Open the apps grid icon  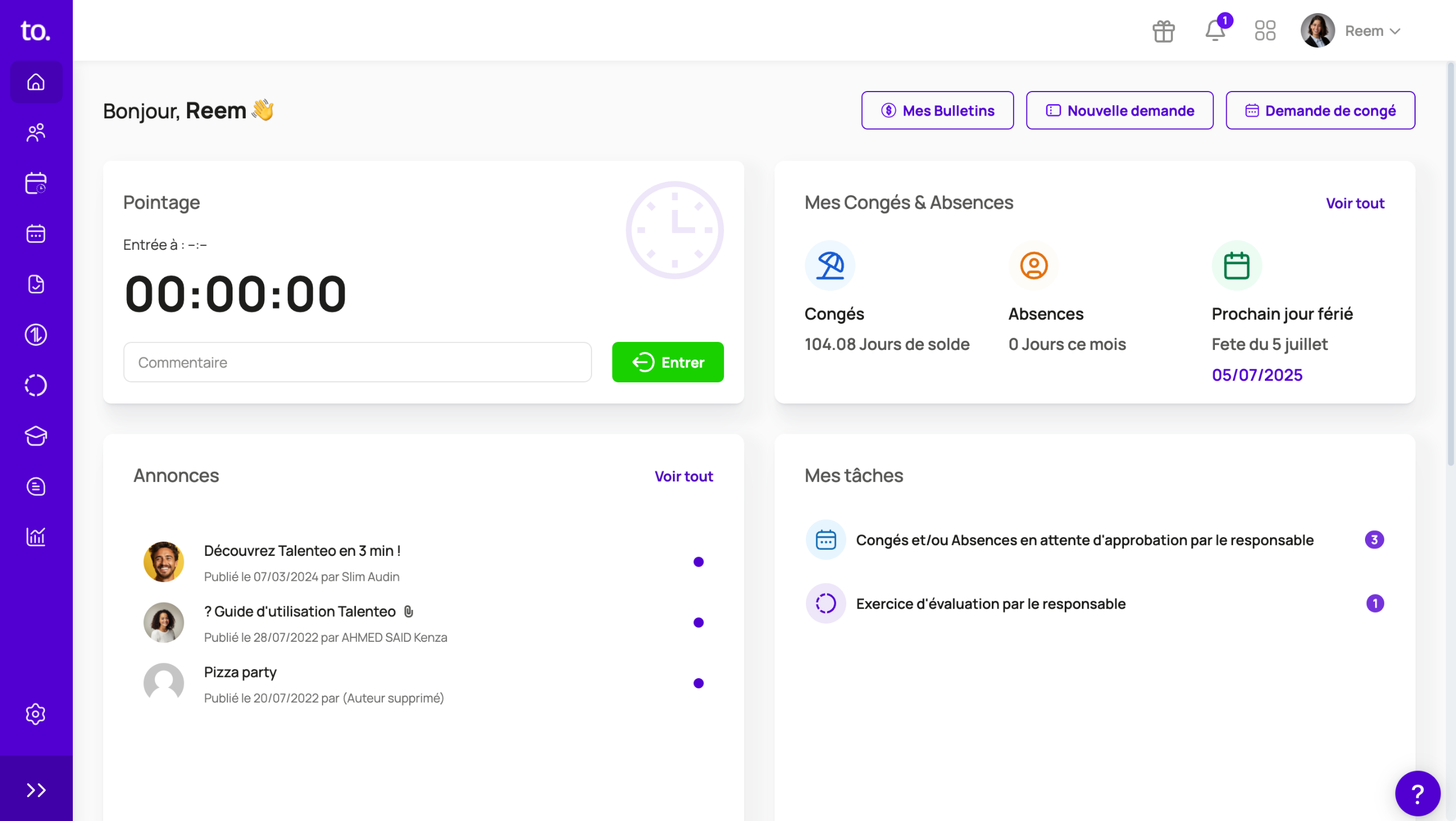click(1265, 31)
